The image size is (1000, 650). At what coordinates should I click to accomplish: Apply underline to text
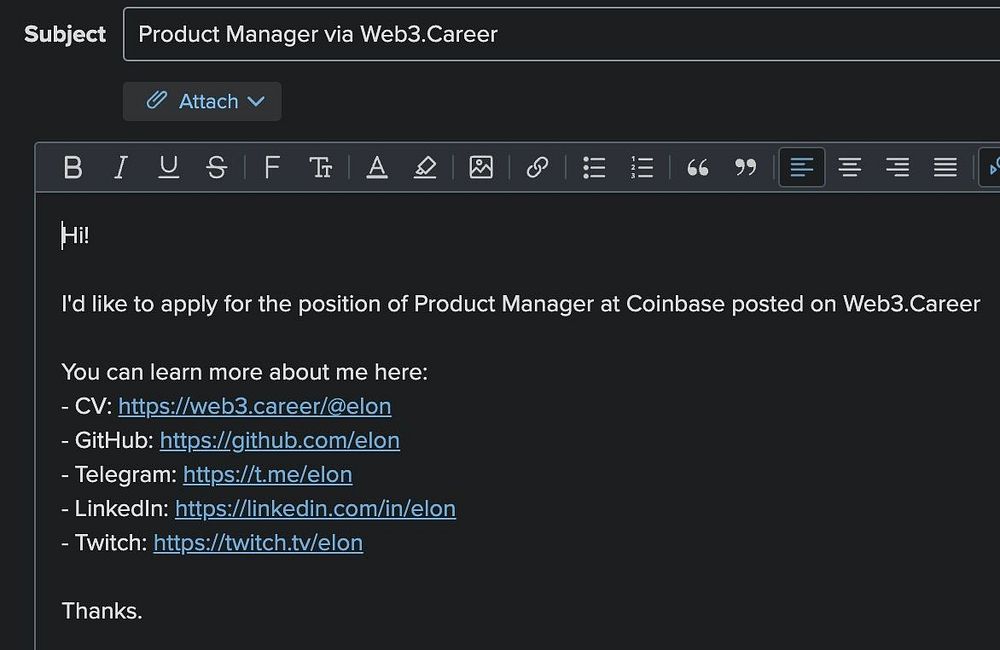point(169,167)
